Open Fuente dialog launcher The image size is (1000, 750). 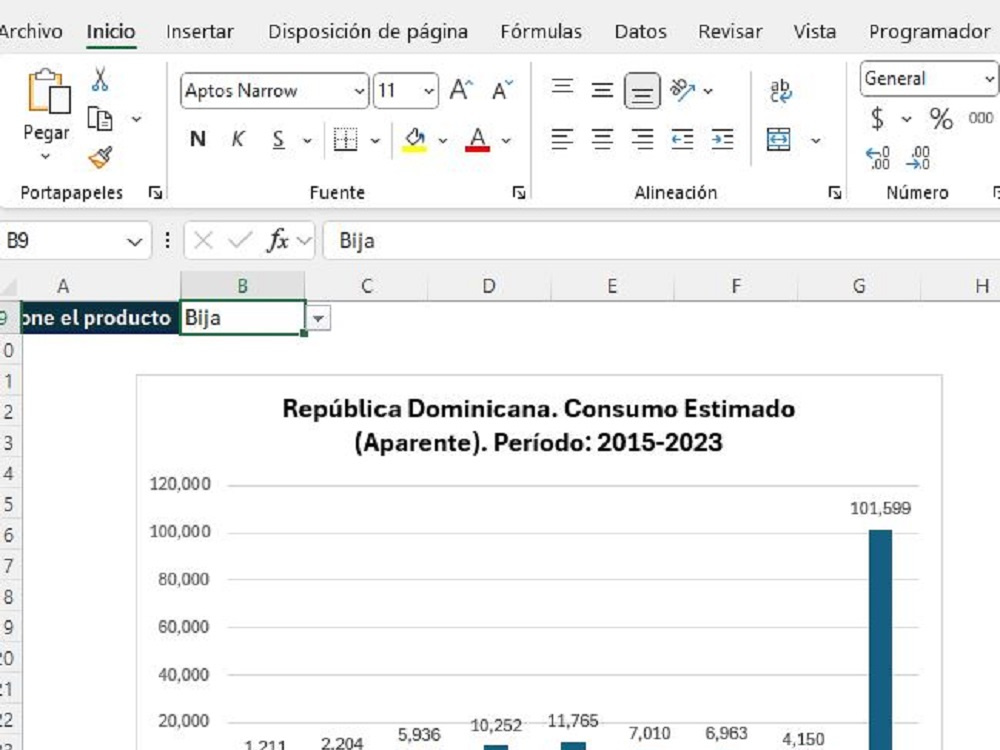coord(519,193)
